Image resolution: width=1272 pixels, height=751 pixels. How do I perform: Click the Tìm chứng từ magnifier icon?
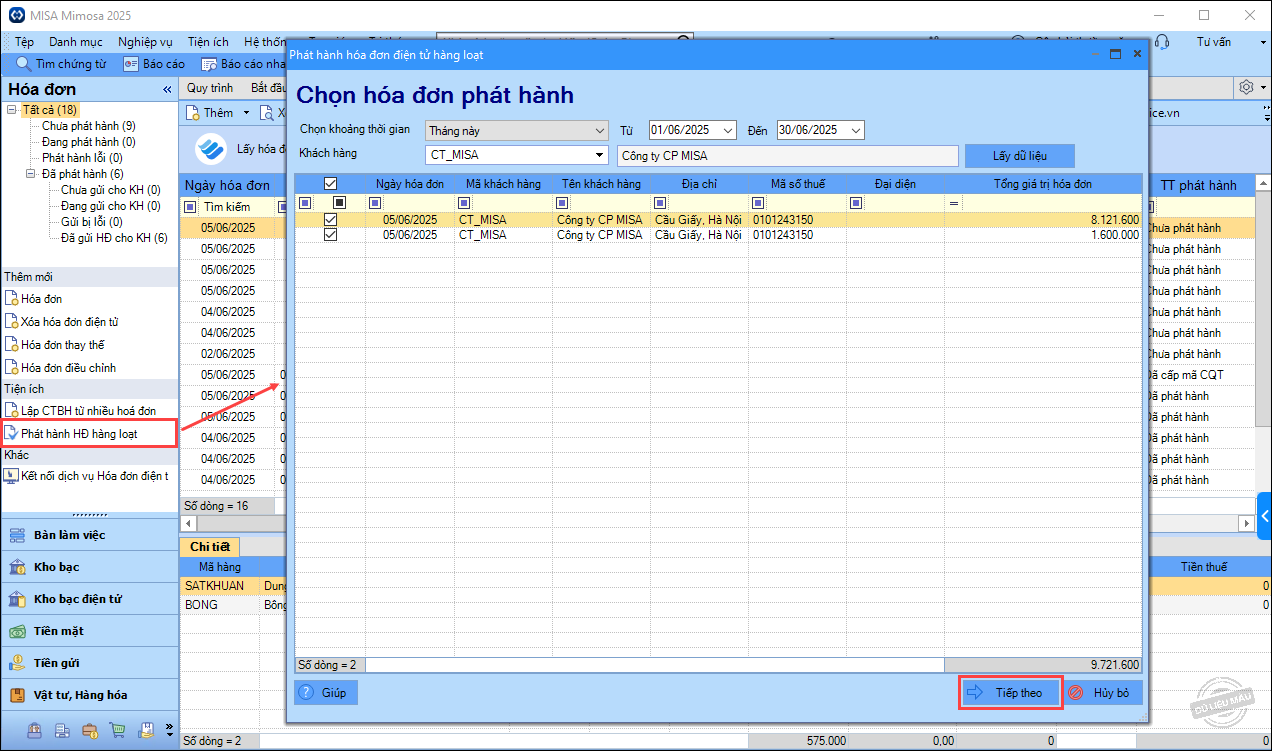pos(24,64)
